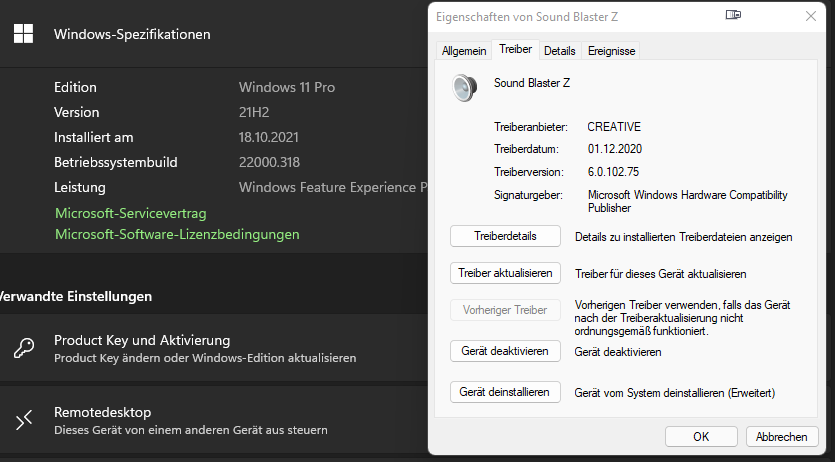
Task: Click 'Dieses Gerät von einem anderen Gerät aus steuern'
Action: (191, 430)
